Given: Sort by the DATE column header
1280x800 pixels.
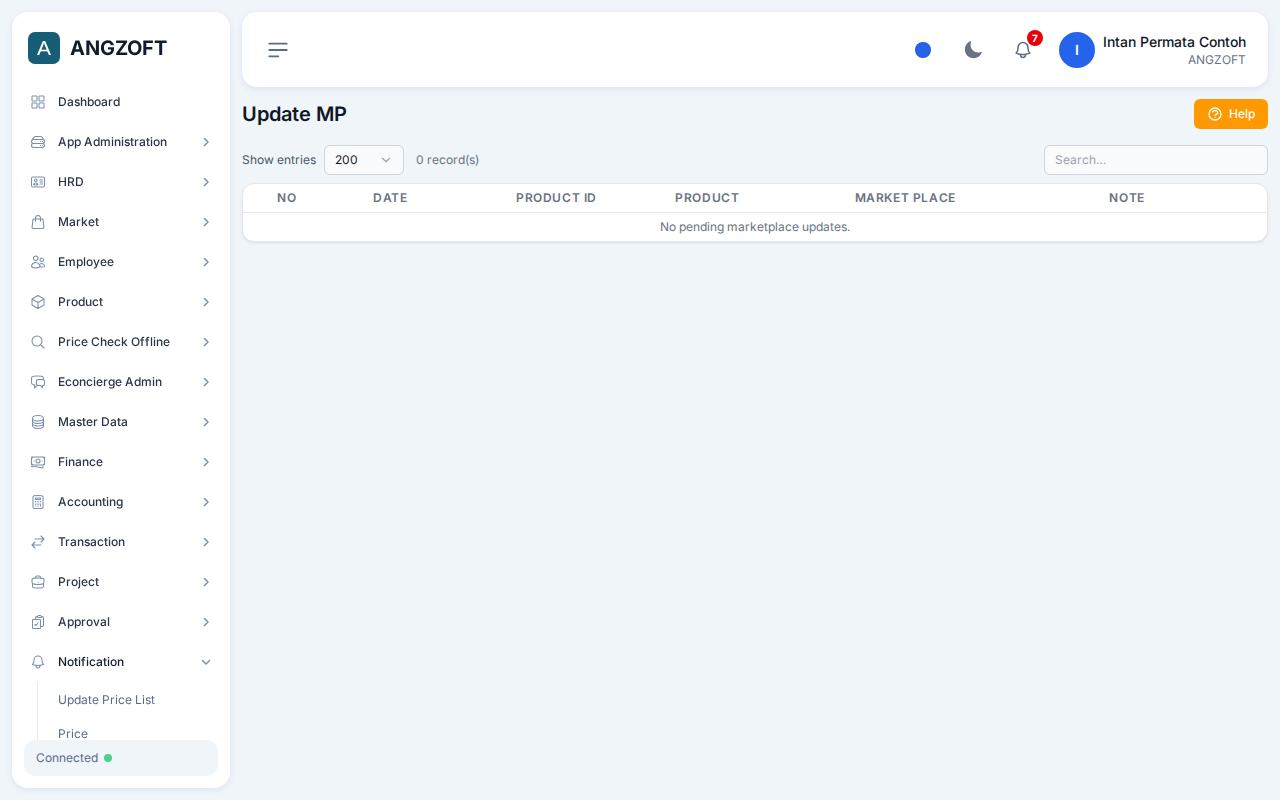Looking at the screenshot, I should click(x=390, y=198).
